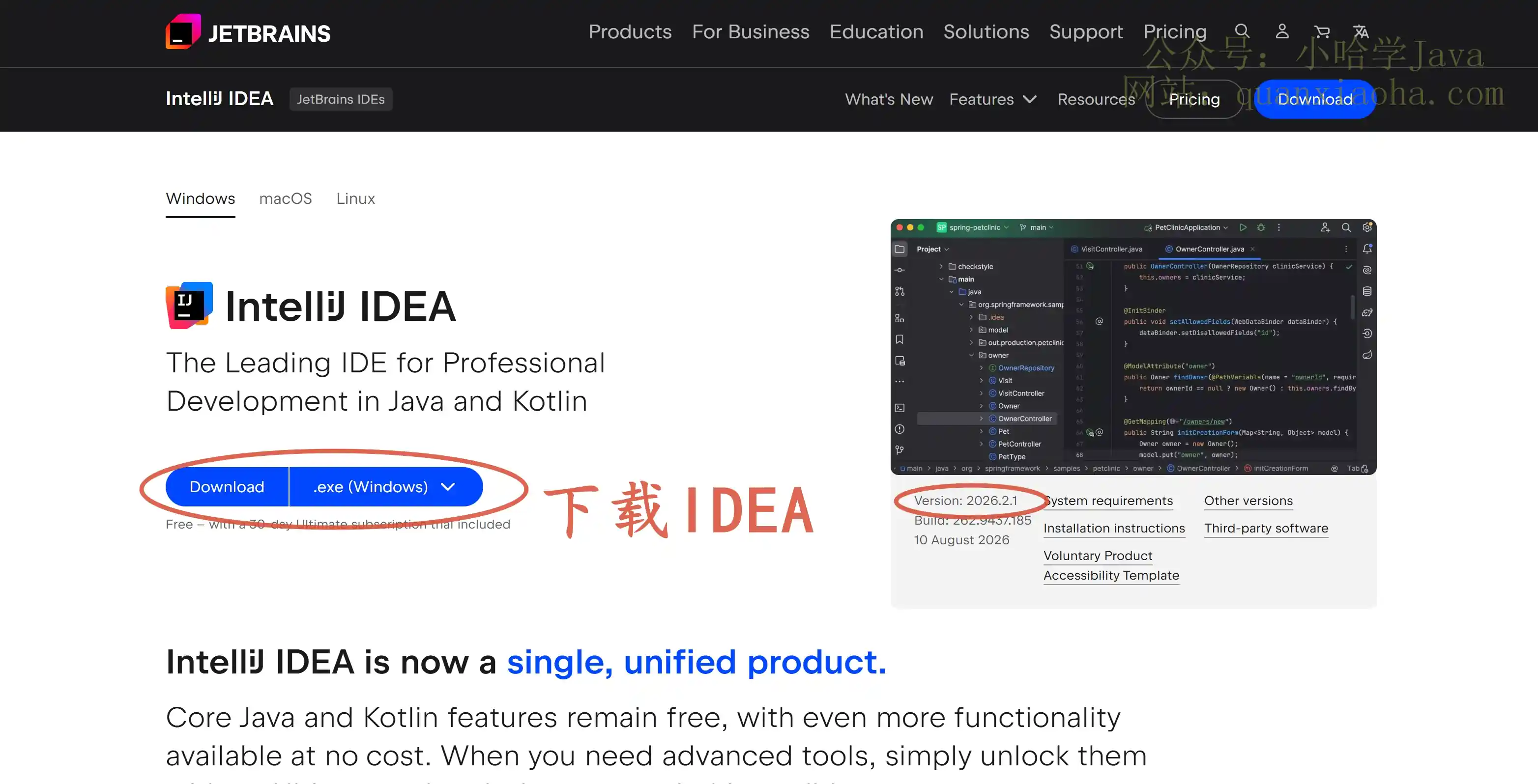Viewport: 1538px width, 784px height.
Task: Open the account profile icon
Action: 1282,31
